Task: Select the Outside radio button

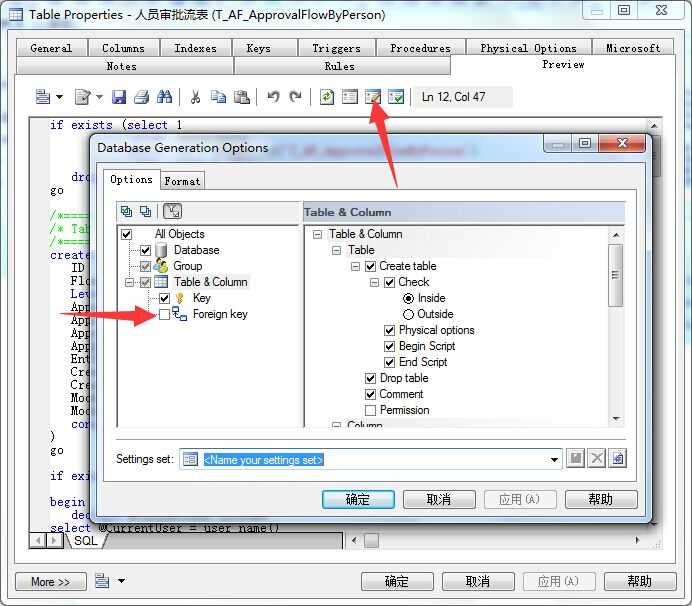Action: click(409, 314)
